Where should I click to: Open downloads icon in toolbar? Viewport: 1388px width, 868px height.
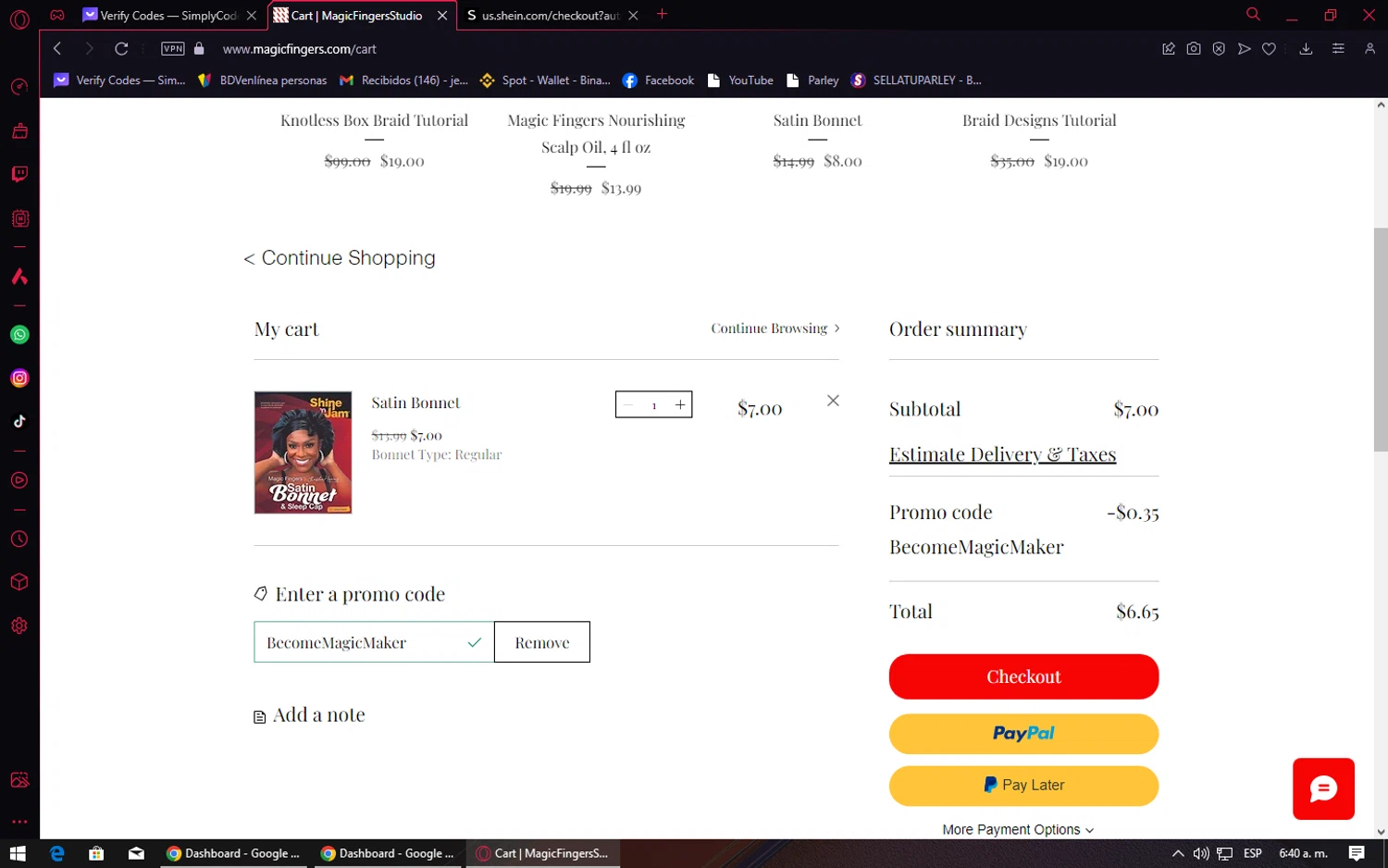pos(1306,49)
